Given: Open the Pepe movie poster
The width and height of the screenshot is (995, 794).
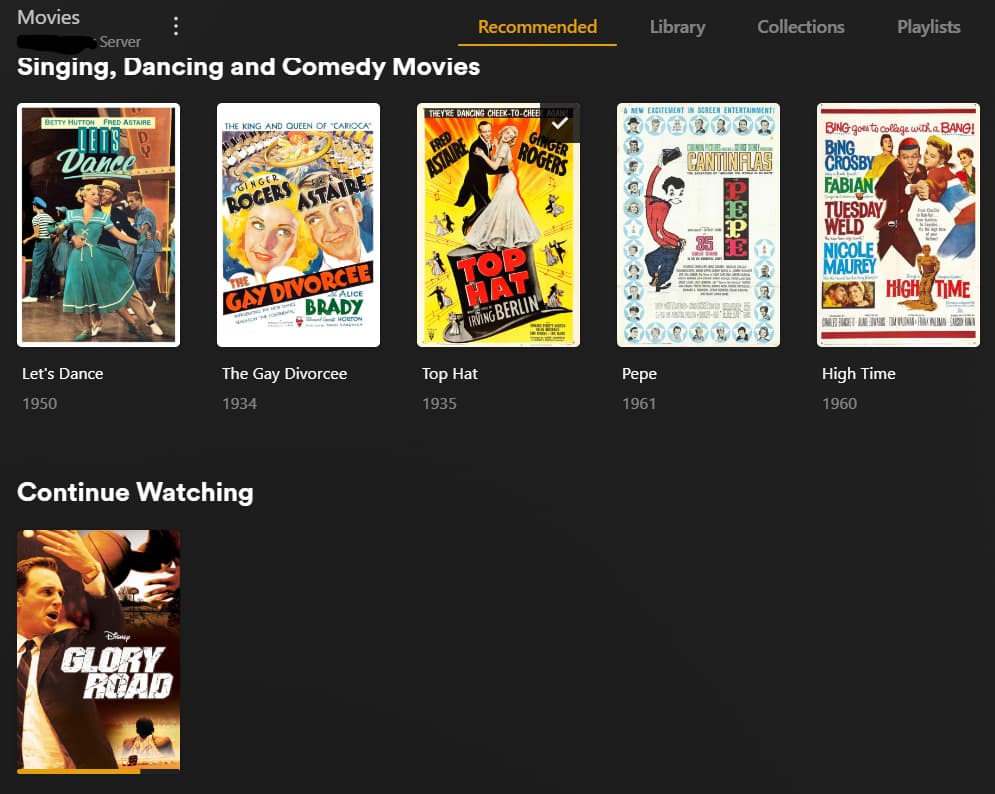Looking at the screenshot, I should coord(698,225).
